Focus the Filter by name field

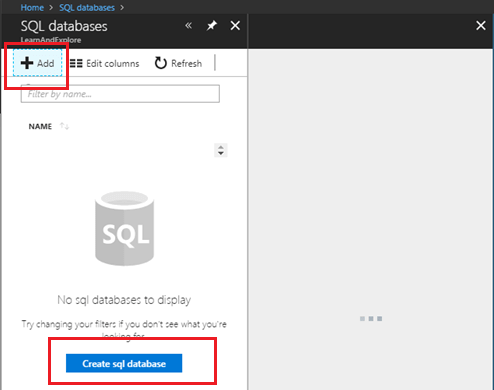[120, 94]
